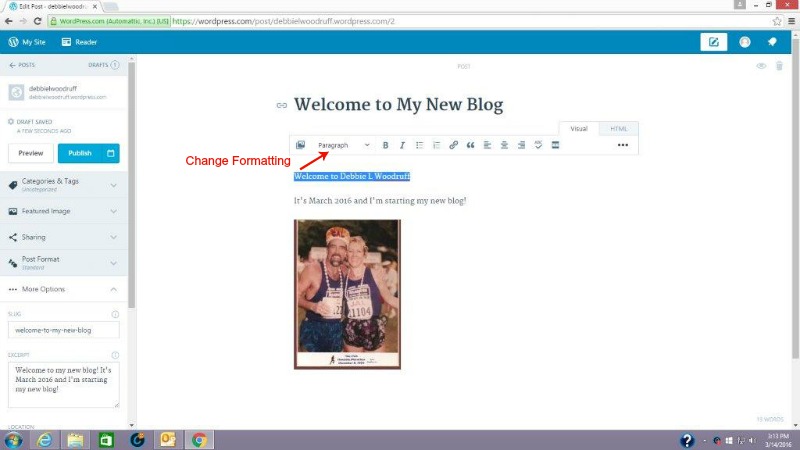
Task: Open the notifications bell icon
Action: (772, 42)
